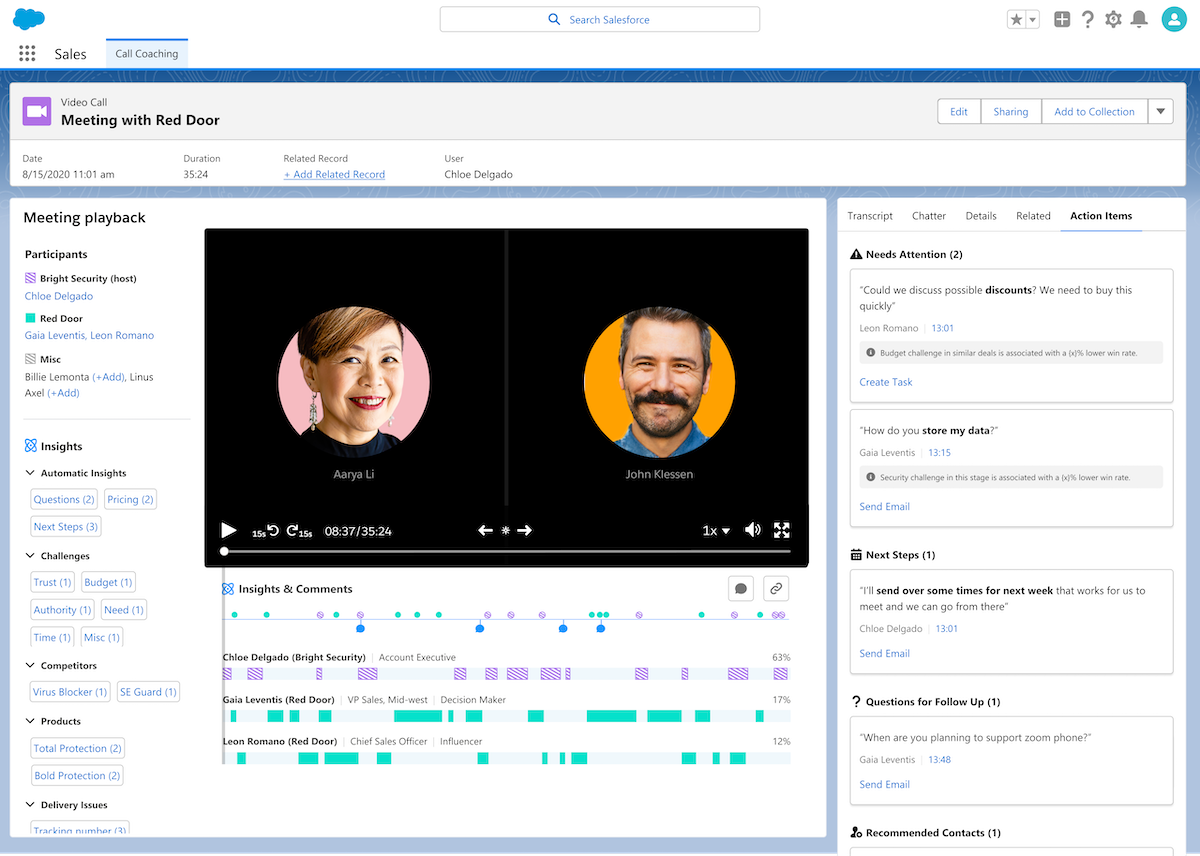Select the video call camera icon in the header

(36, 111)
